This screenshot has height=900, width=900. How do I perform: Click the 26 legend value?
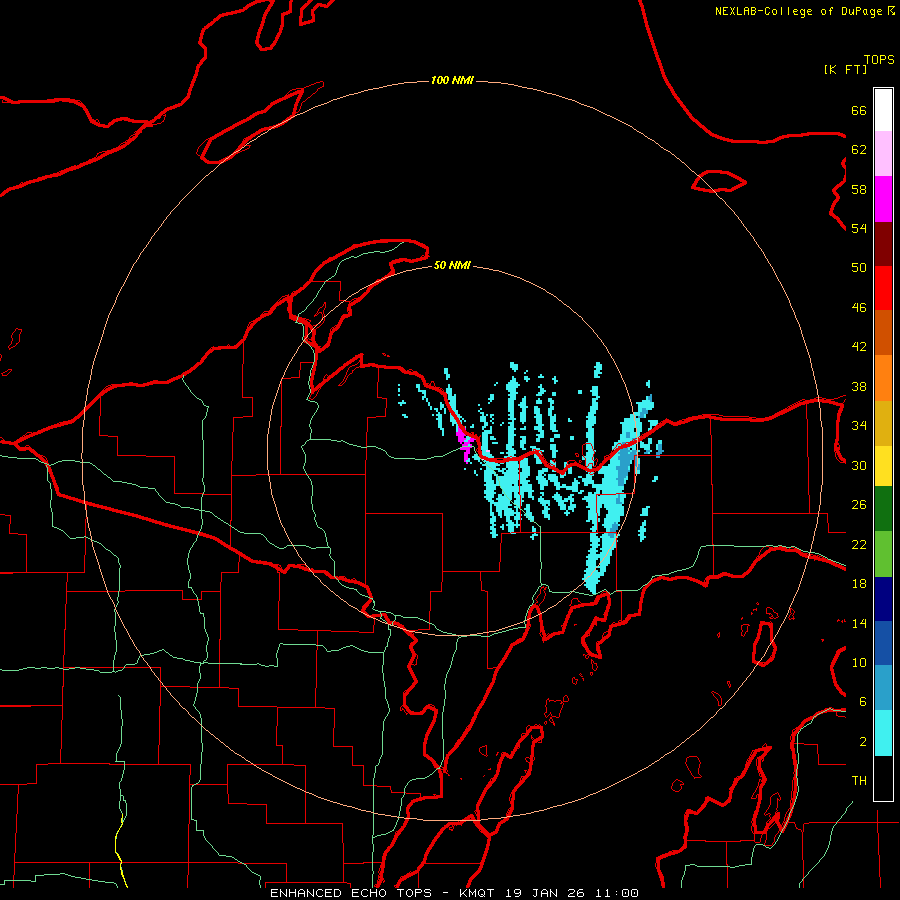tap(859, 505)
